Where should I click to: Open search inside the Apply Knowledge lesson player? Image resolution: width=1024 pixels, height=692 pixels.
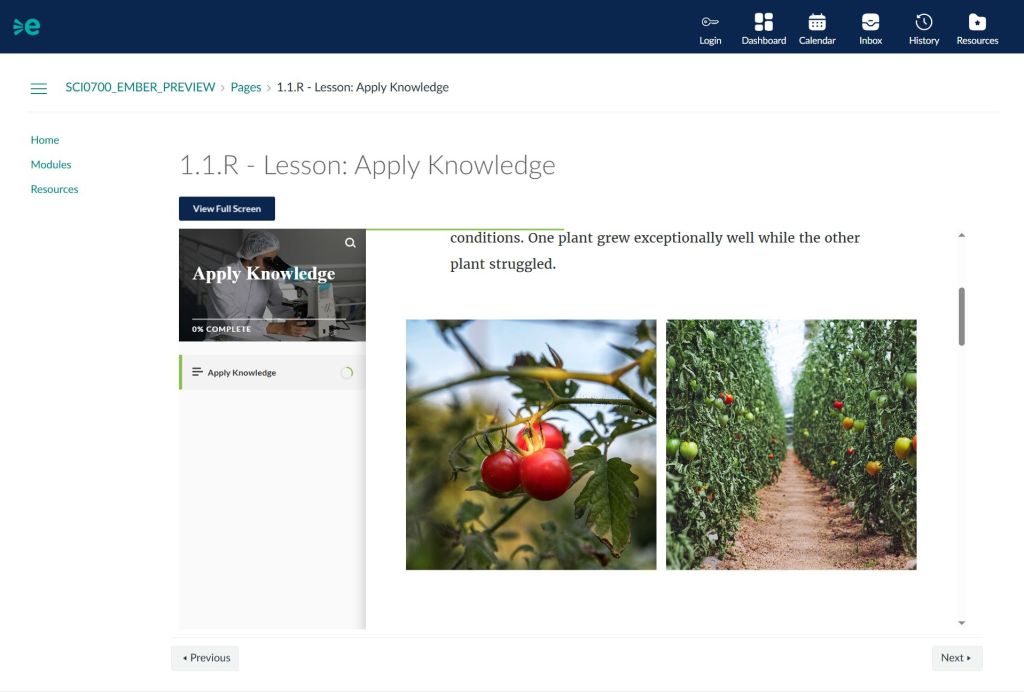click(350, 242)
